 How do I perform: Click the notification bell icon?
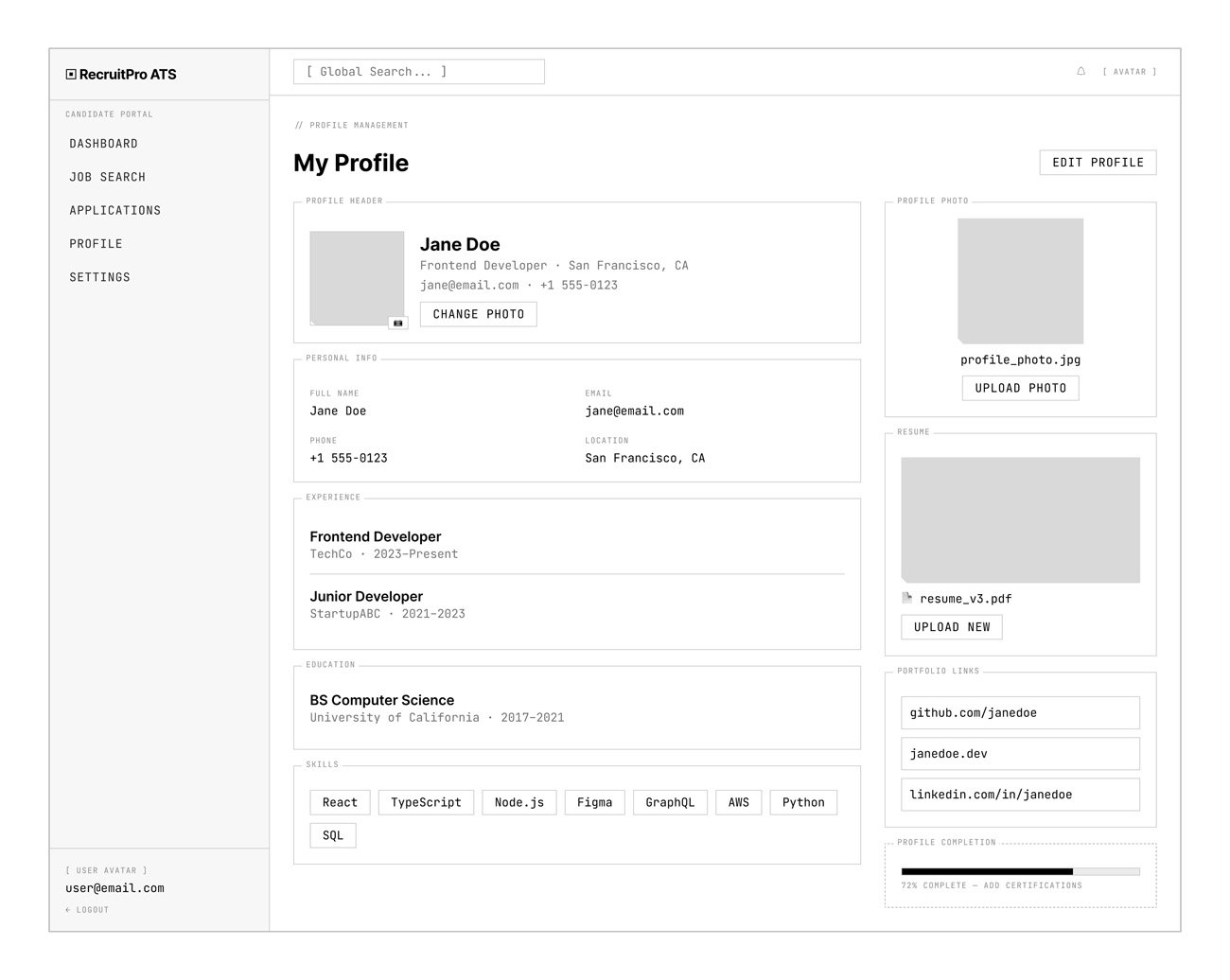[1081, 72]
